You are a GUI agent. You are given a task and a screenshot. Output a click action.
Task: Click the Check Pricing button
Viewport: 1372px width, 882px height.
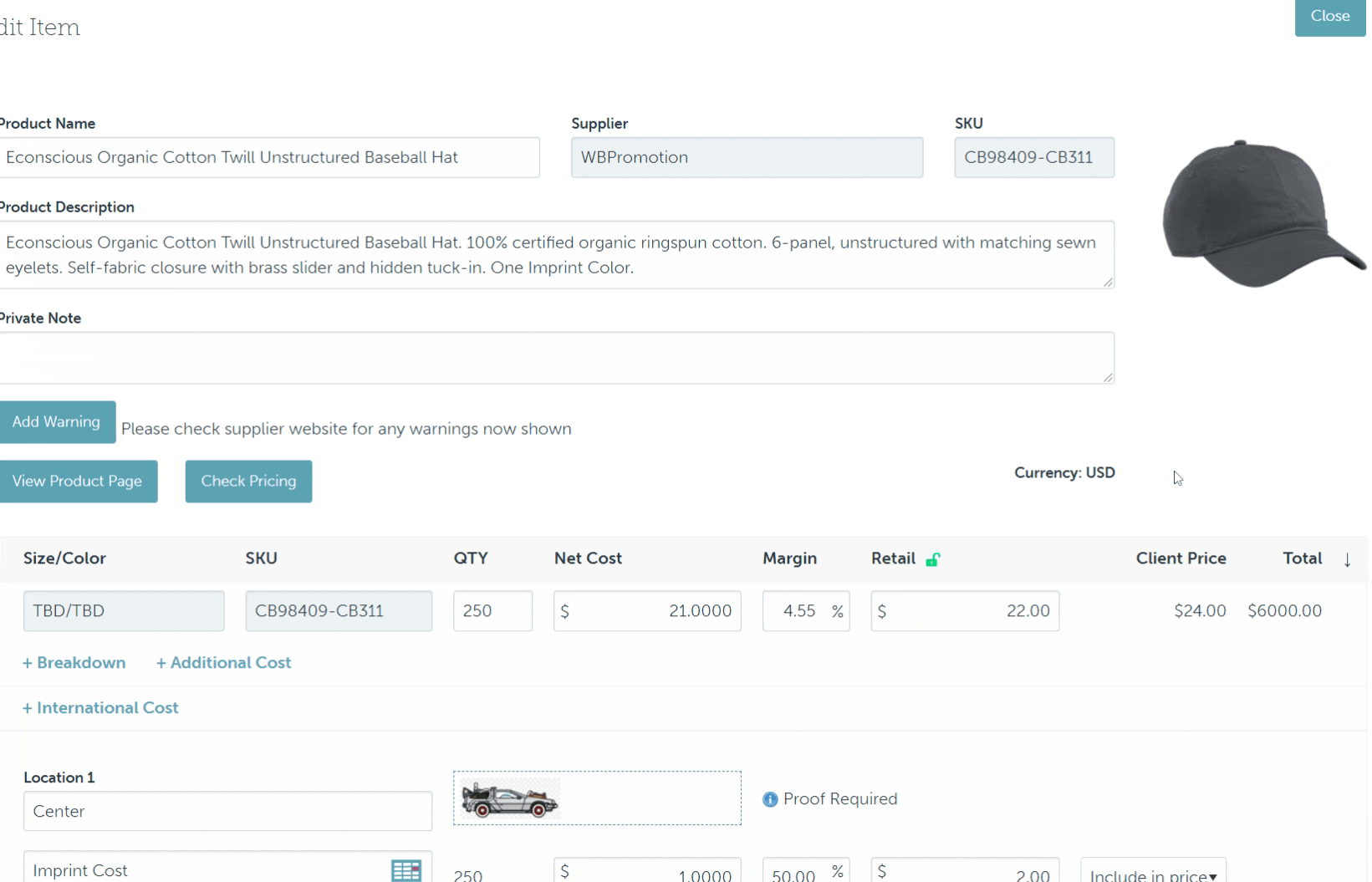pyautogui.click(x=248, y=482)
